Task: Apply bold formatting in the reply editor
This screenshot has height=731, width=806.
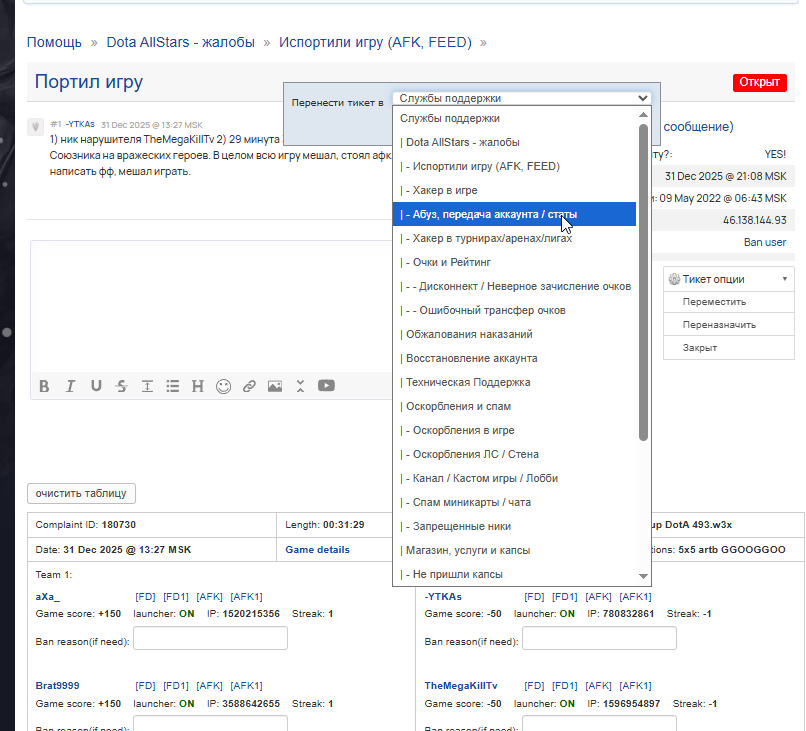Action: [44, 386]
